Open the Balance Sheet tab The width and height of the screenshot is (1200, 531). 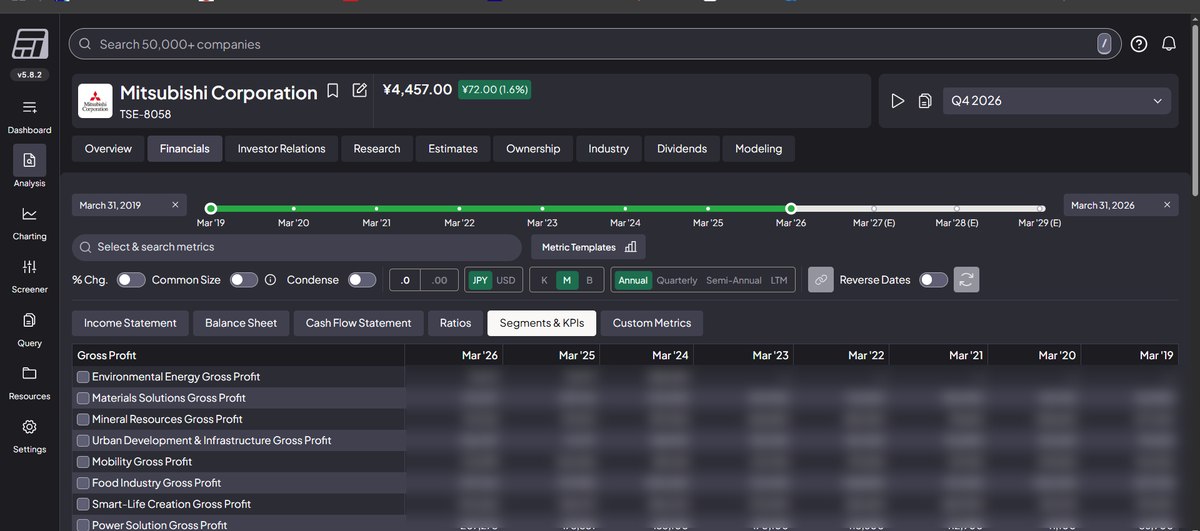[x=241, y=323]
